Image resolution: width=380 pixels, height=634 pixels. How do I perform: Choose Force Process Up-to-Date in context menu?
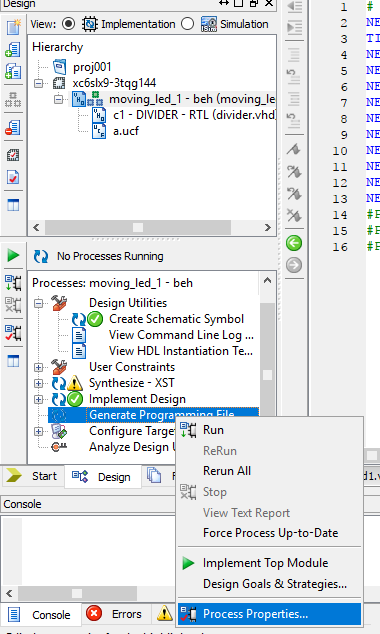269,533
